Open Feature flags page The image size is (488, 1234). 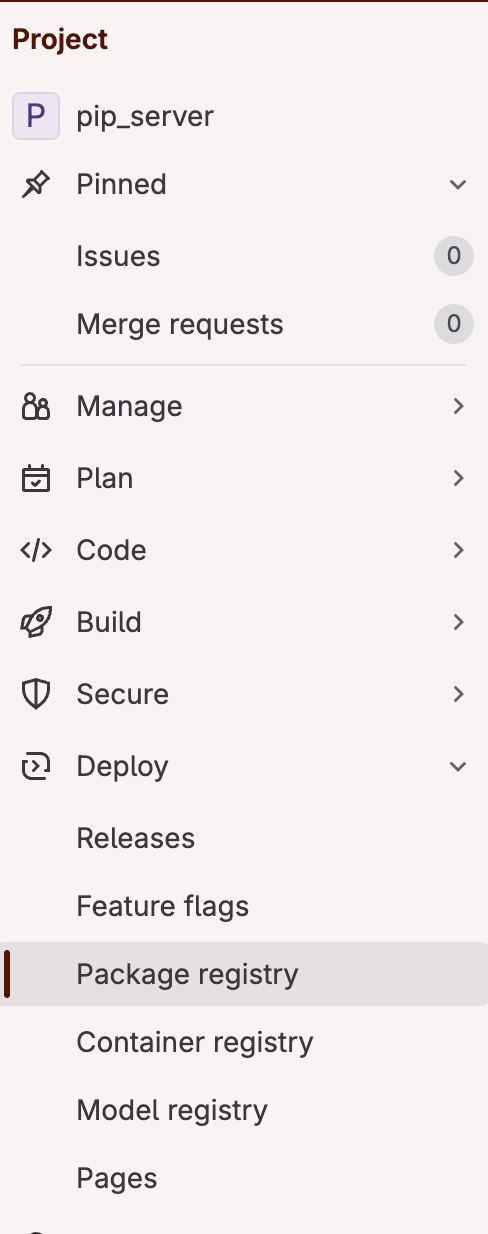(244, 906)
